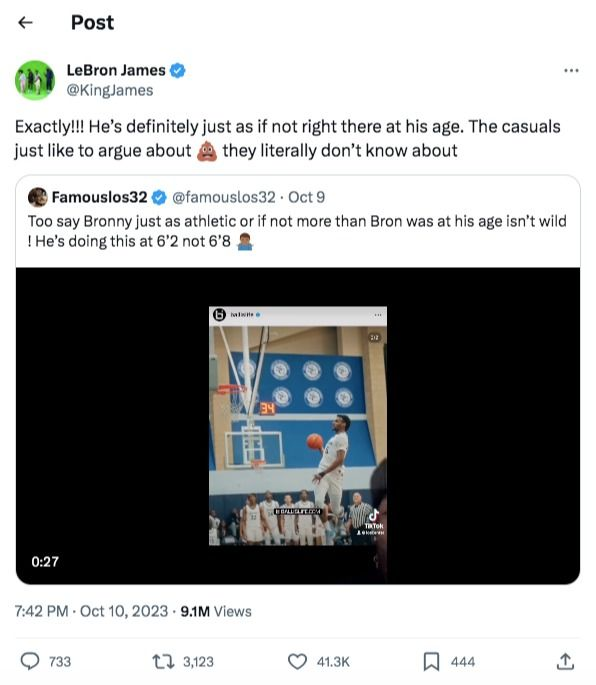Image resolution: width=596 pixels, height=685 pixels.
Task: Open the @KingJames handle link
Action: [x=110, y=90]
